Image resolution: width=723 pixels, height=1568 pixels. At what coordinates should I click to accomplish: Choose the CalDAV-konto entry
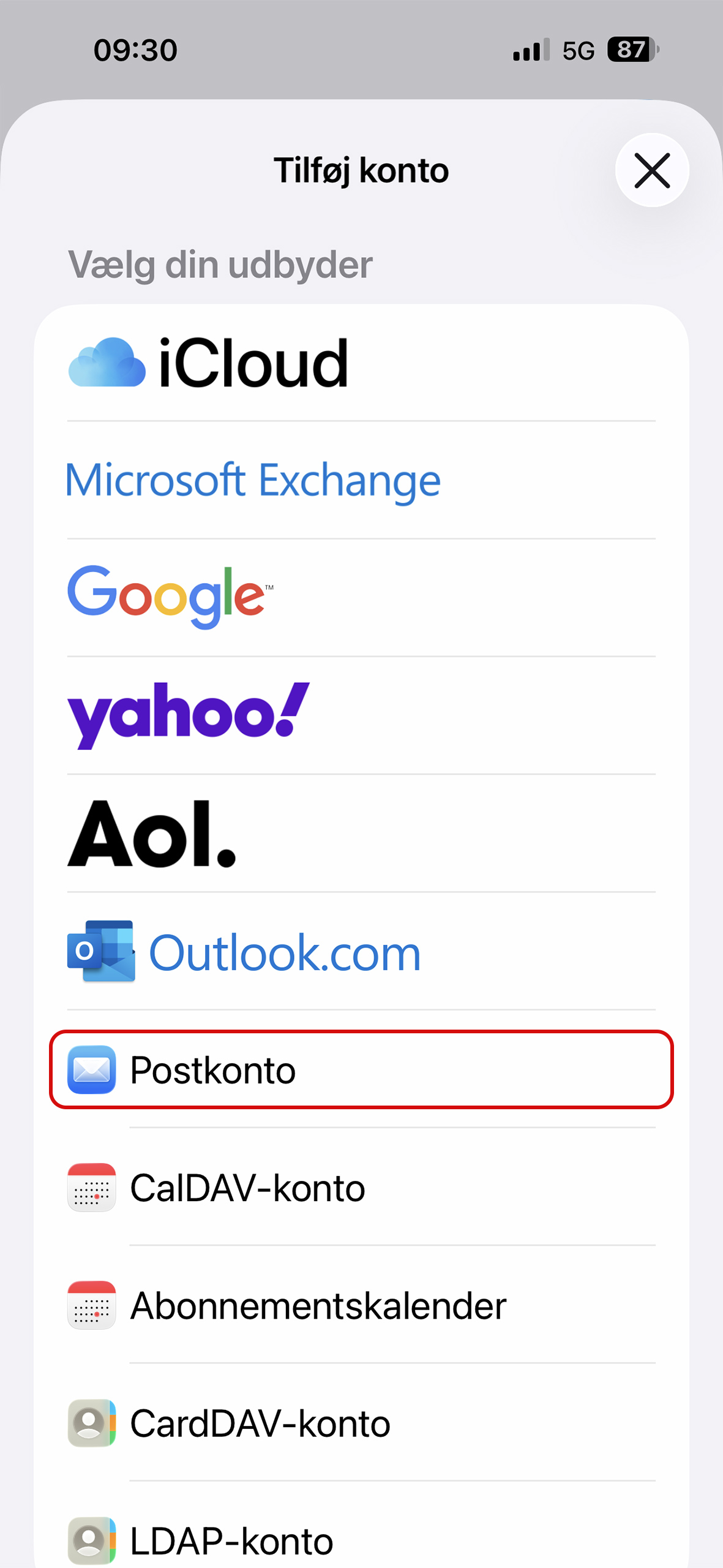point(361,1187)
